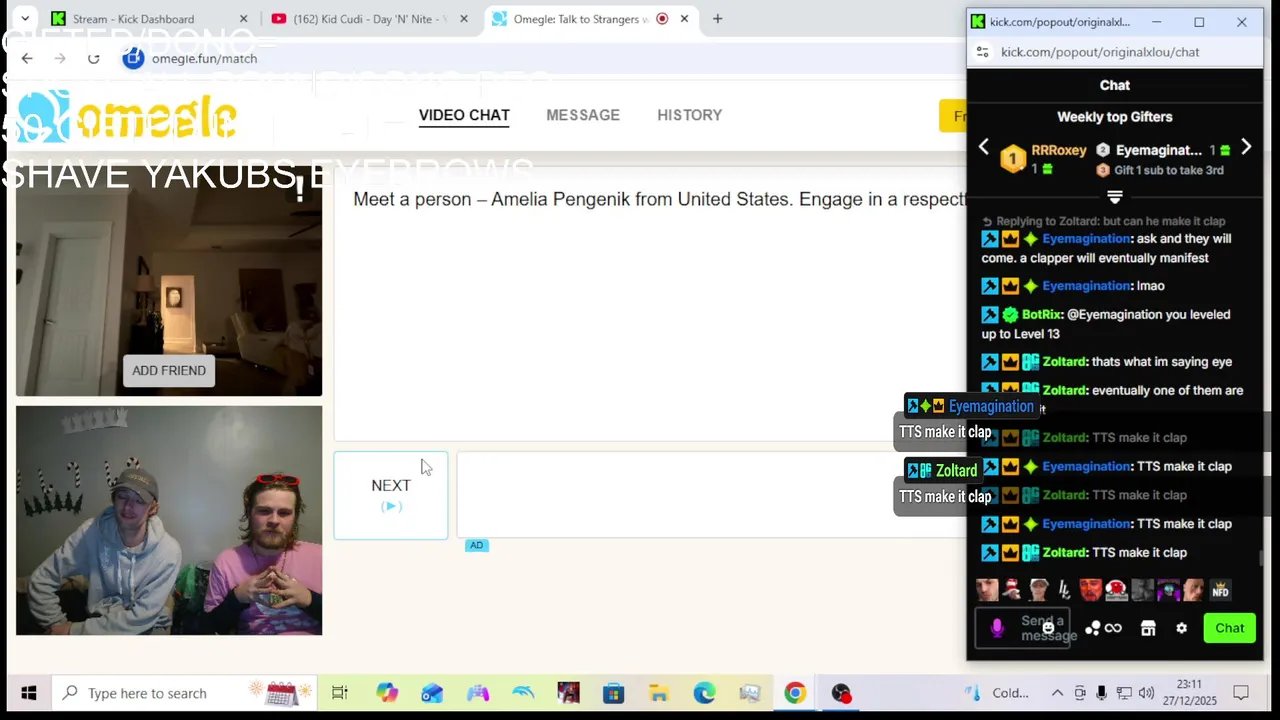1280x720 pixels.
Task: Send message with green Chat button
Action: [x=1229, y=628]
